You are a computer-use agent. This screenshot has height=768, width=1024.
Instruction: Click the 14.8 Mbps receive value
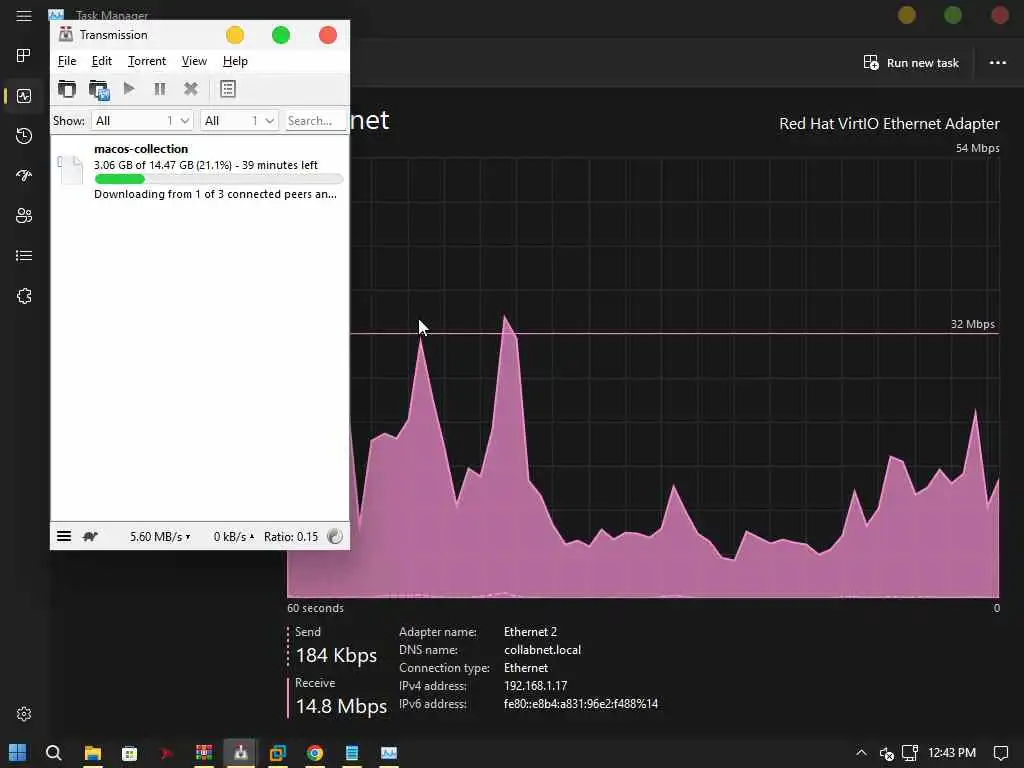point(341,706)
